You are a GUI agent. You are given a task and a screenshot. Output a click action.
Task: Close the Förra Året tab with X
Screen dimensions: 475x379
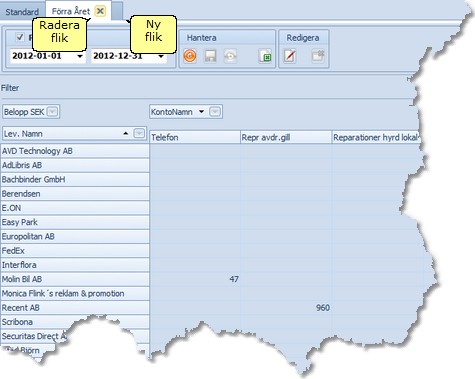click(x=100, y=11)
